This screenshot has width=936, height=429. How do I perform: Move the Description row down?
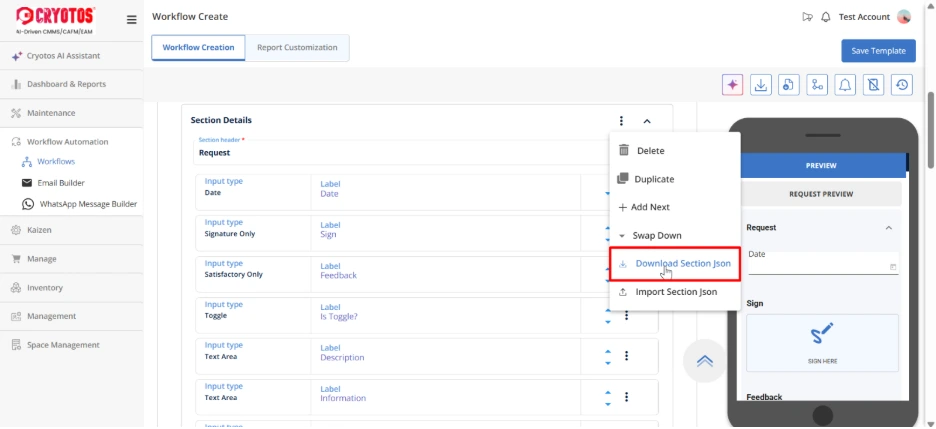click(x=608, y=362)
